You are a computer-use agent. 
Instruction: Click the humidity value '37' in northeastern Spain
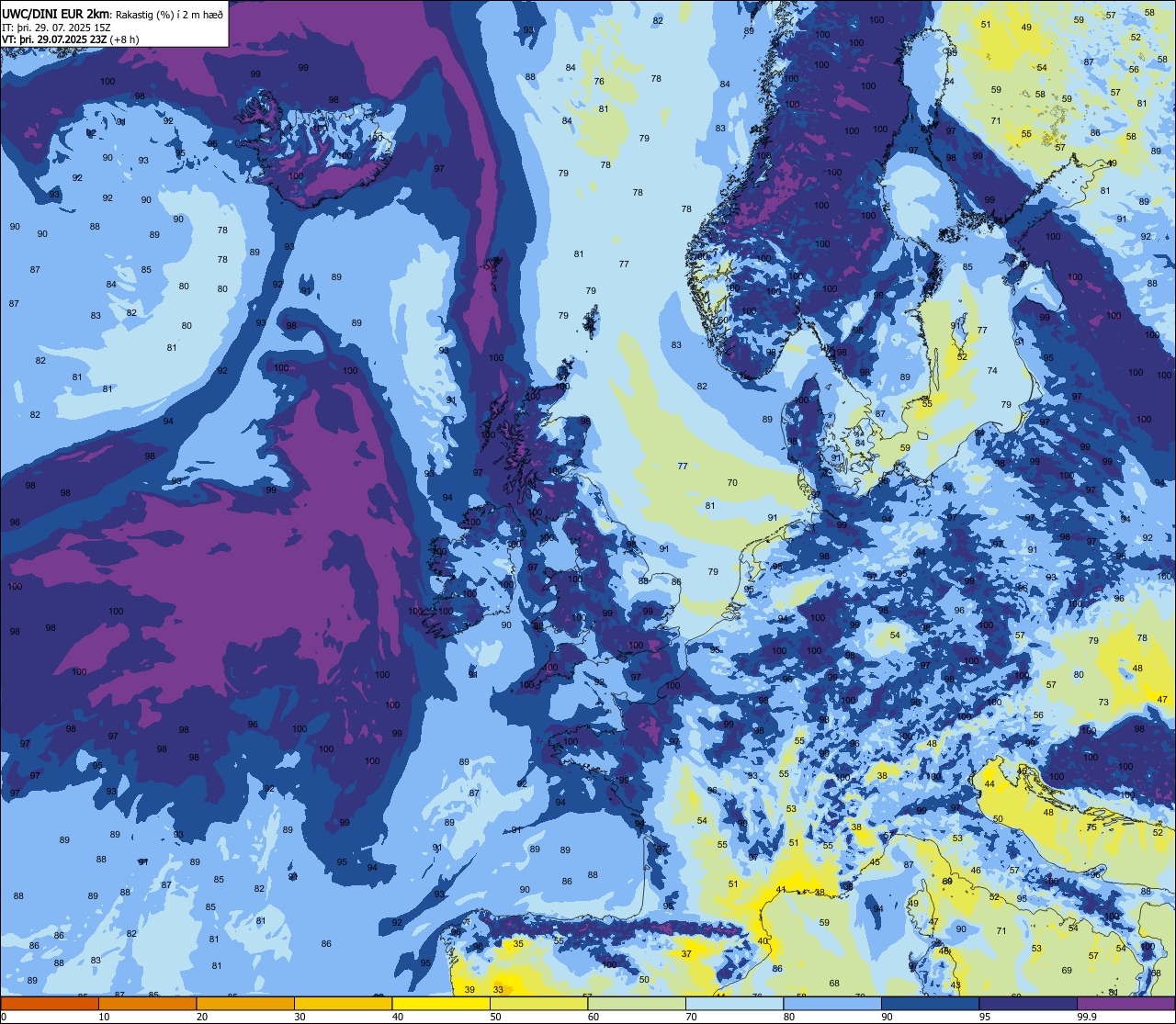pos(686,954)
